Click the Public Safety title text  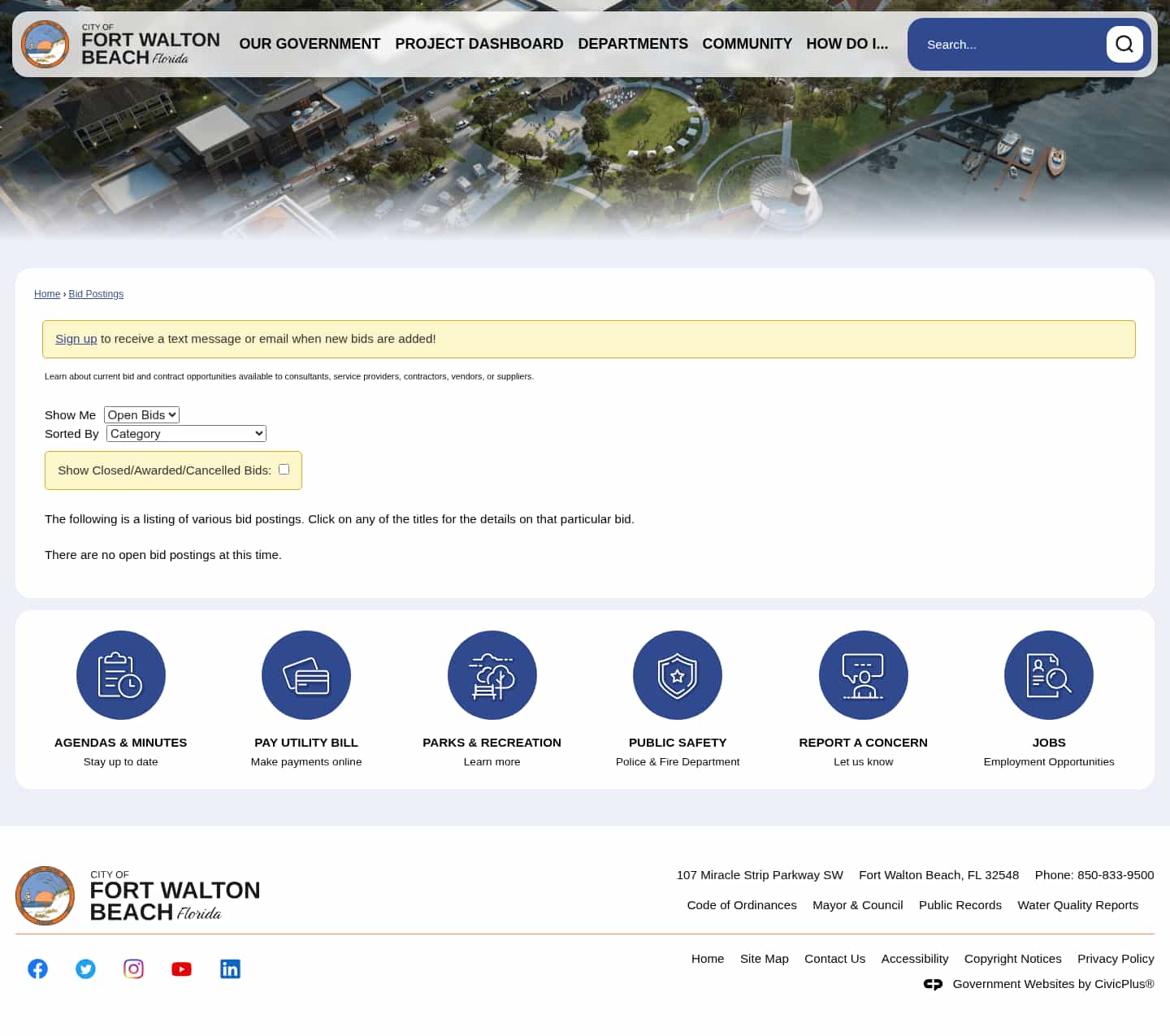[x=678, y=743]
